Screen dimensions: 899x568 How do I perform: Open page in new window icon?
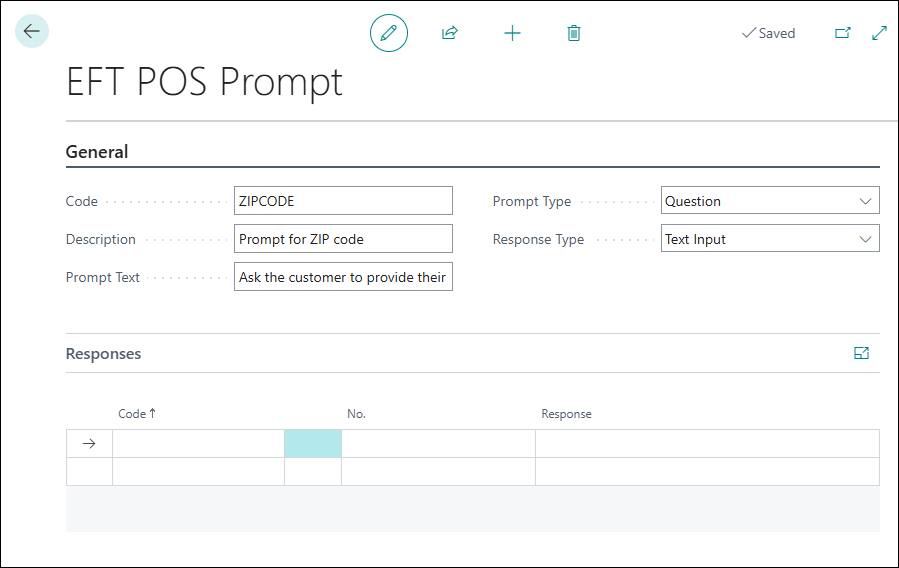click(842, 33)
